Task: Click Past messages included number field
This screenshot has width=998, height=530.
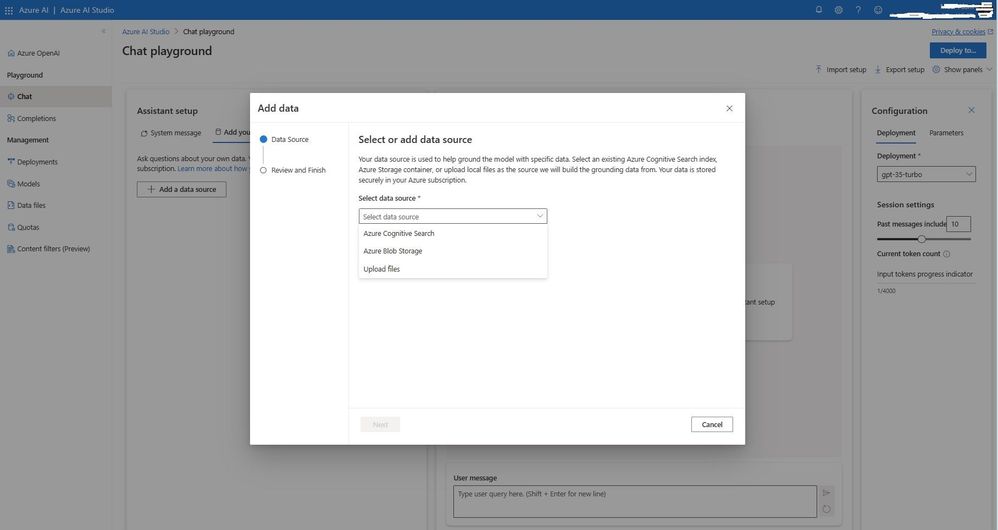Action: 958,224
